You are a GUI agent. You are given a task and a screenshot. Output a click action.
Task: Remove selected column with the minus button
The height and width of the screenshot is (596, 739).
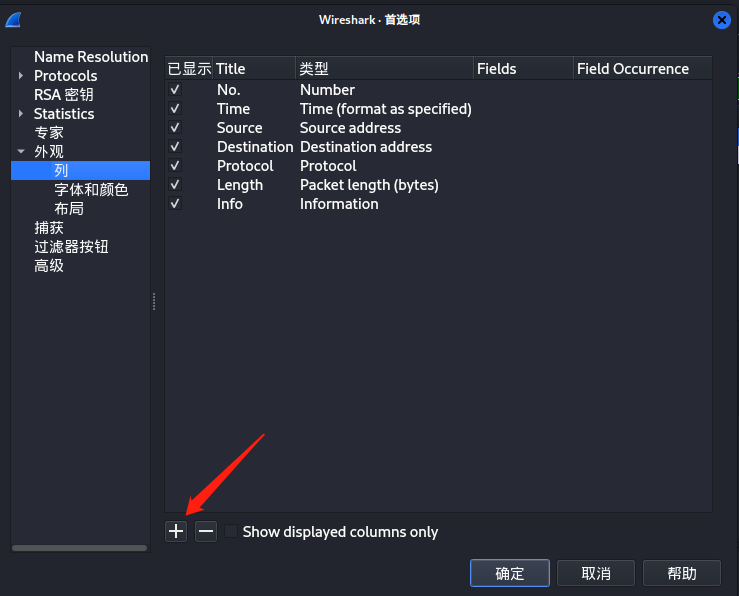point(206,531)
